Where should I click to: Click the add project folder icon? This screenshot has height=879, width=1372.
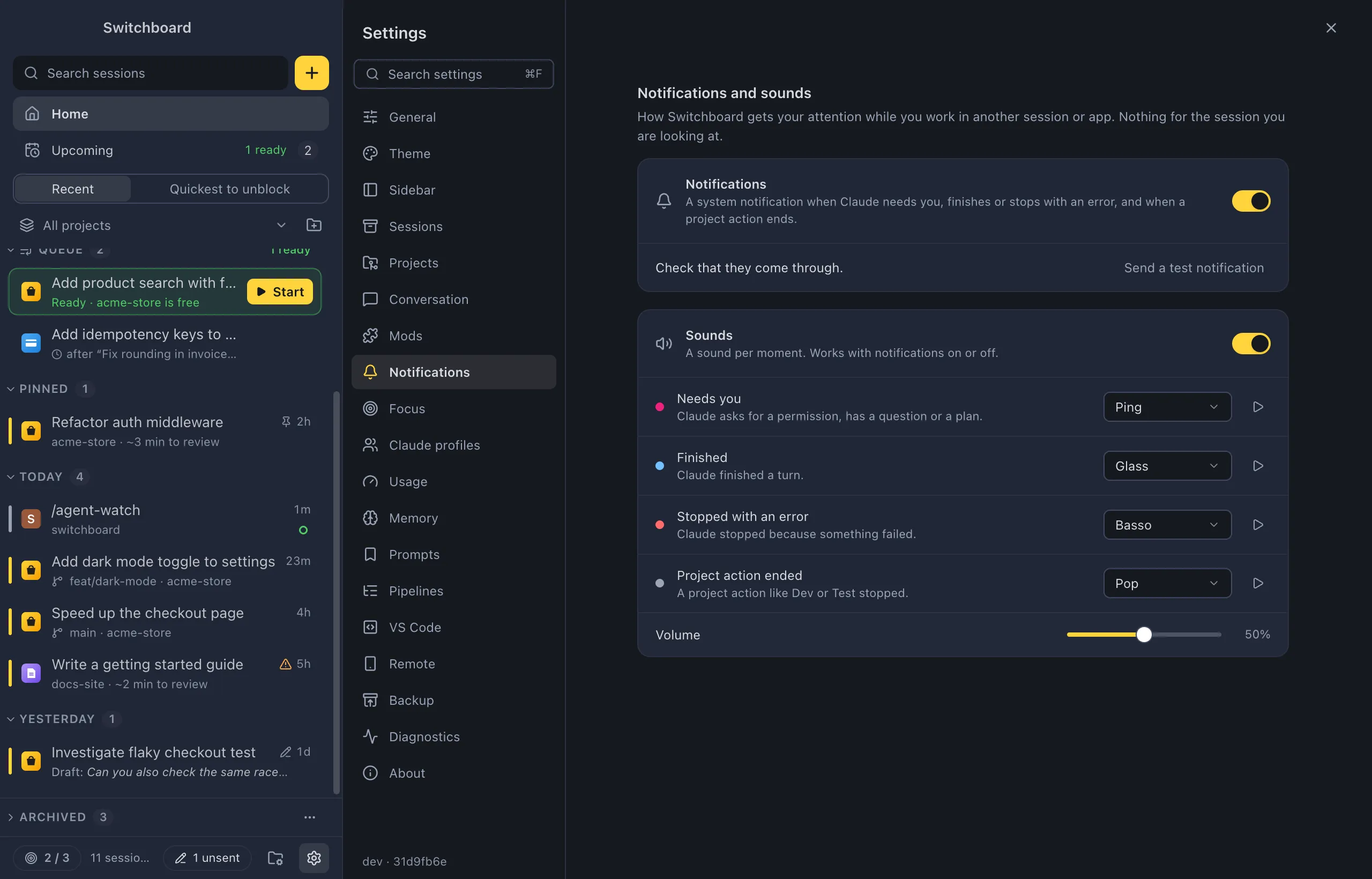click(314, 225)
